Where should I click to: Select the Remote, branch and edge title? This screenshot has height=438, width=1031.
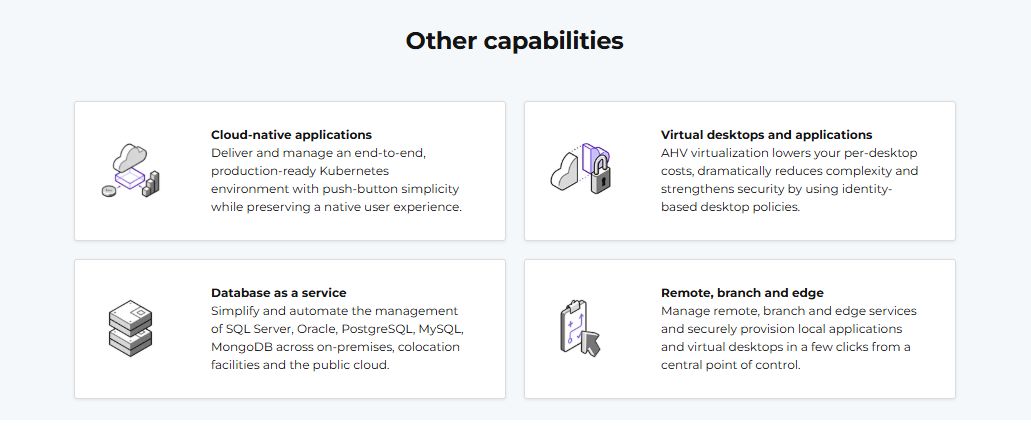(742, 293)
